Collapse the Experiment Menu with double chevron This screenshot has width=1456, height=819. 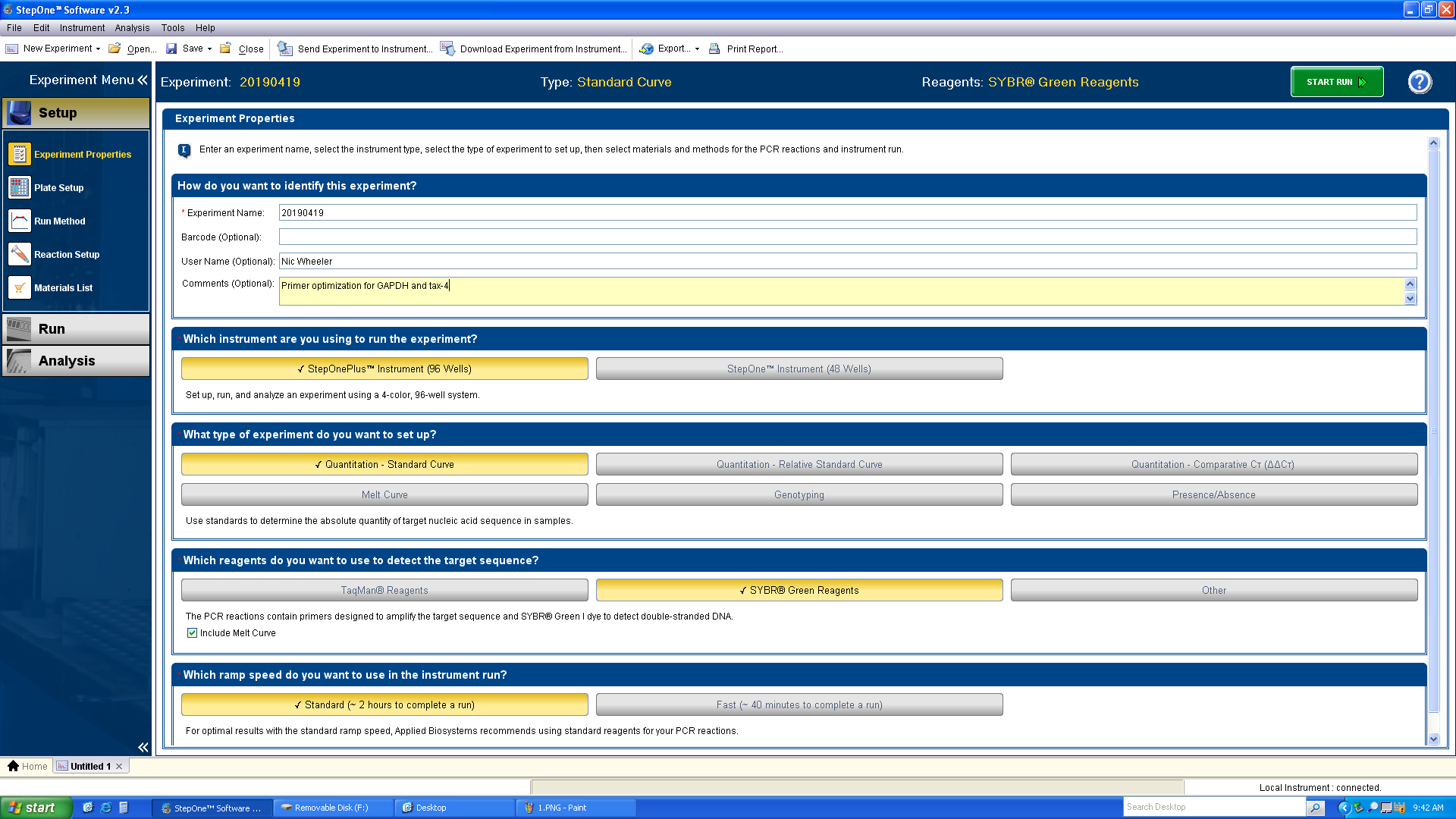(143, 80)
